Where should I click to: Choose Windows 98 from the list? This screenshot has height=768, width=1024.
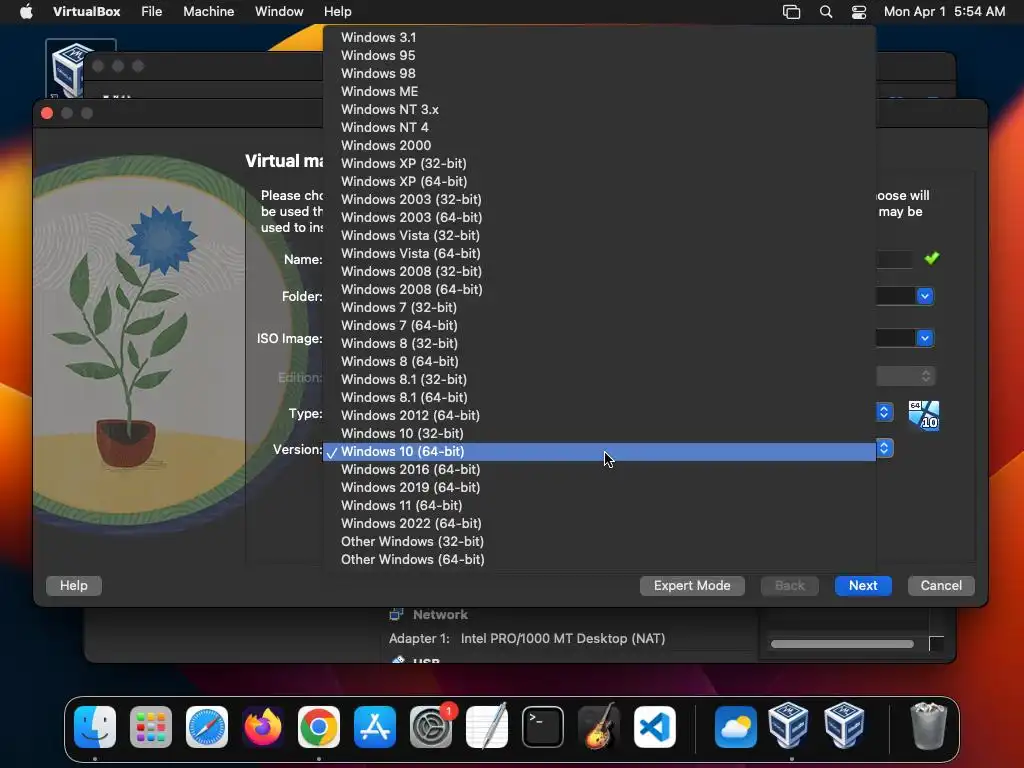[x=599, y=74]
